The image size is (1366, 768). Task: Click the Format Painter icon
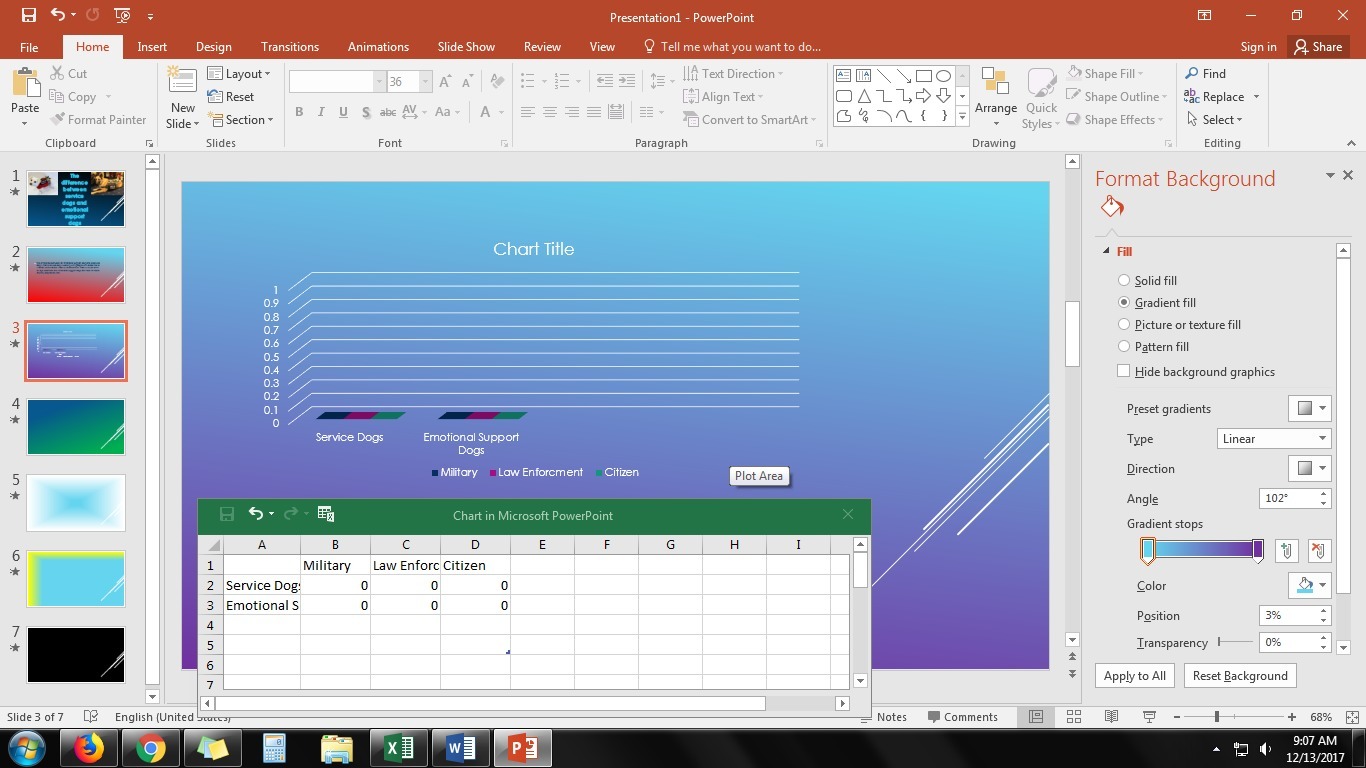pos(58,120)
